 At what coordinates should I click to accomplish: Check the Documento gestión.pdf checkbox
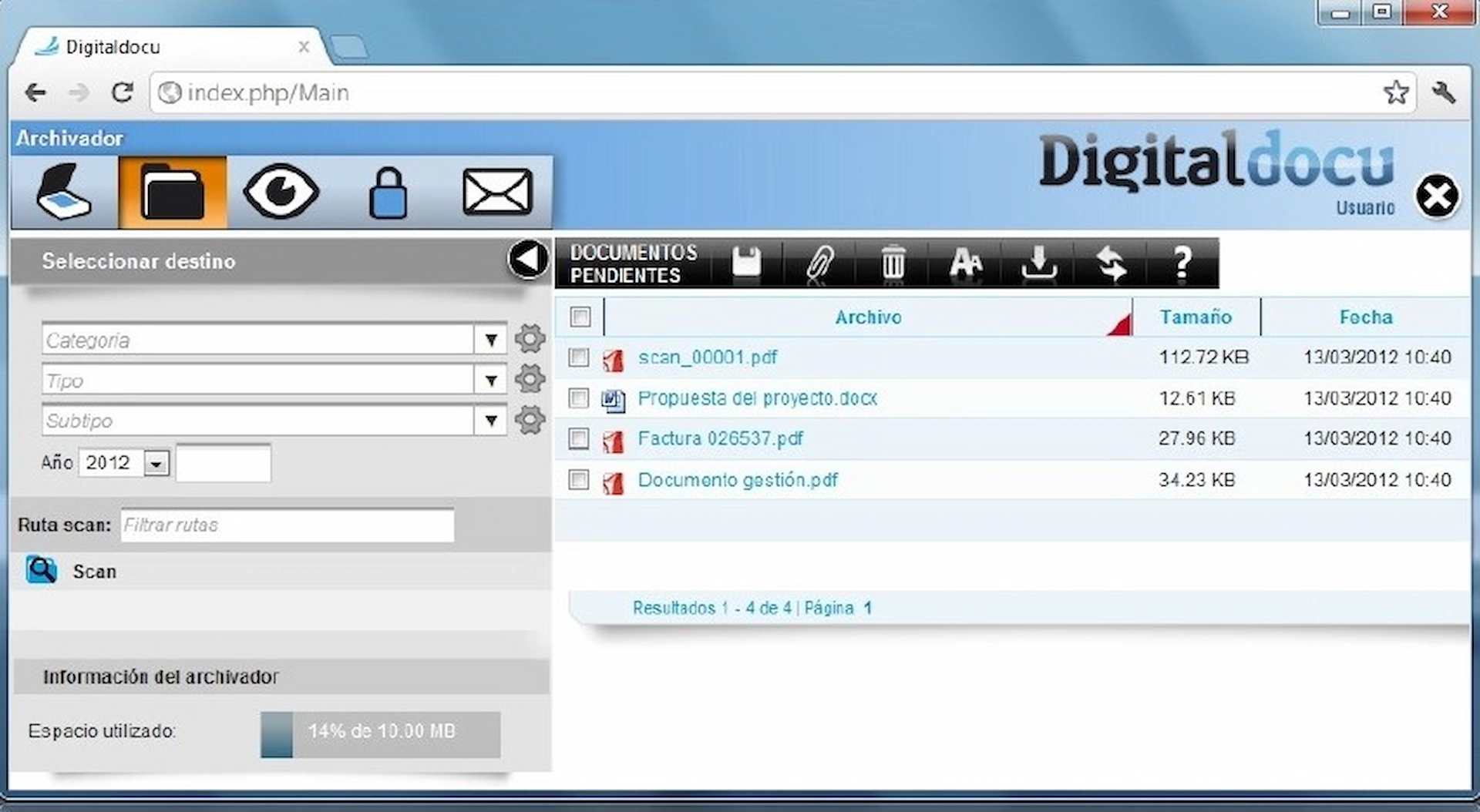point(579,480)
